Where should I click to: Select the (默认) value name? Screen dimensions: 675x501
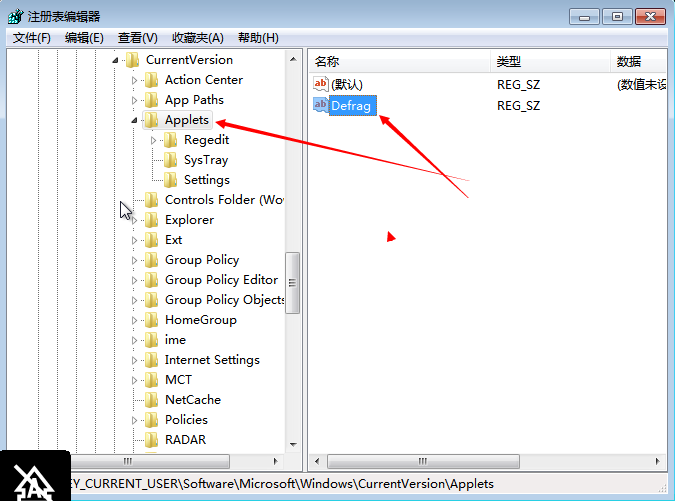(x=347, y=84)
